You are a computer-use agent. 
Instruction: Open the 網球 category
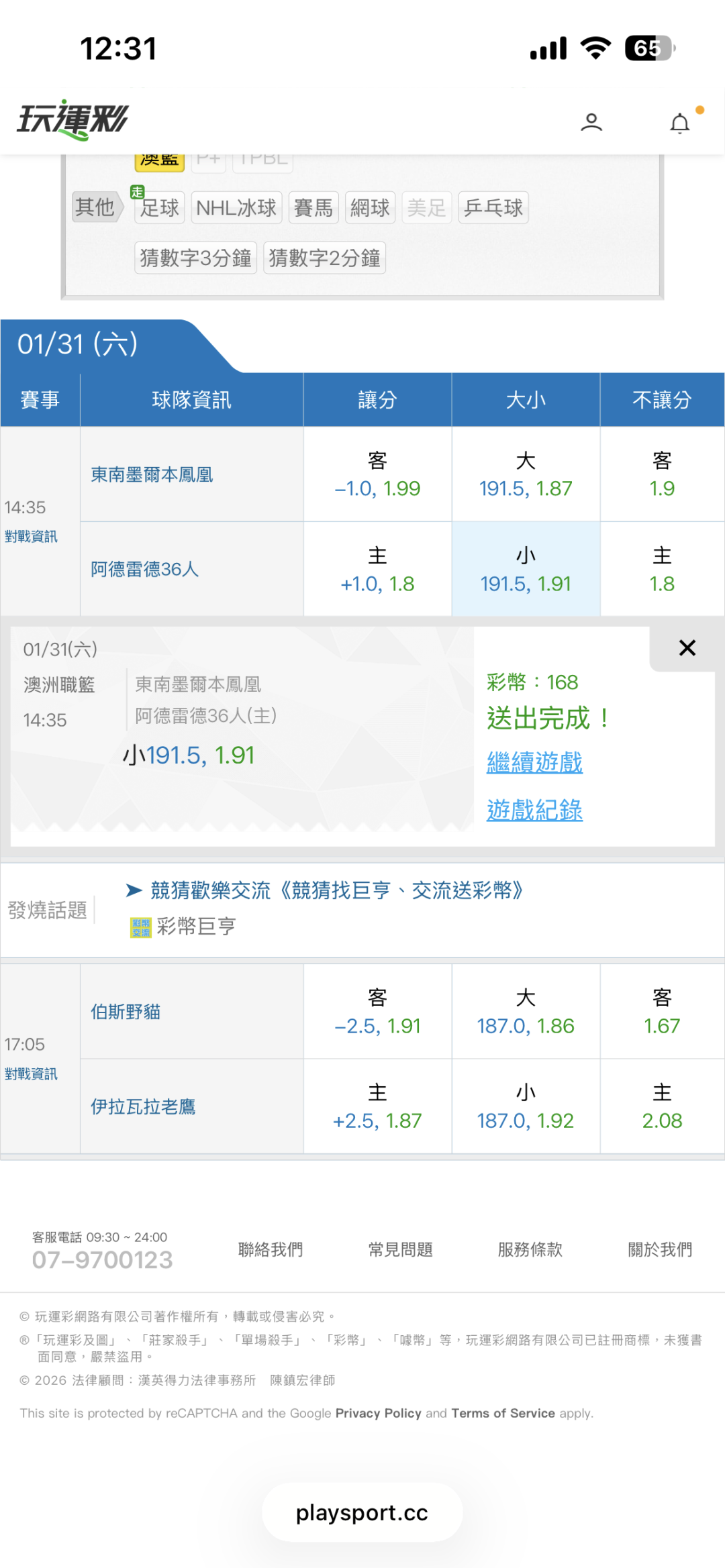(x=370, y=208)
